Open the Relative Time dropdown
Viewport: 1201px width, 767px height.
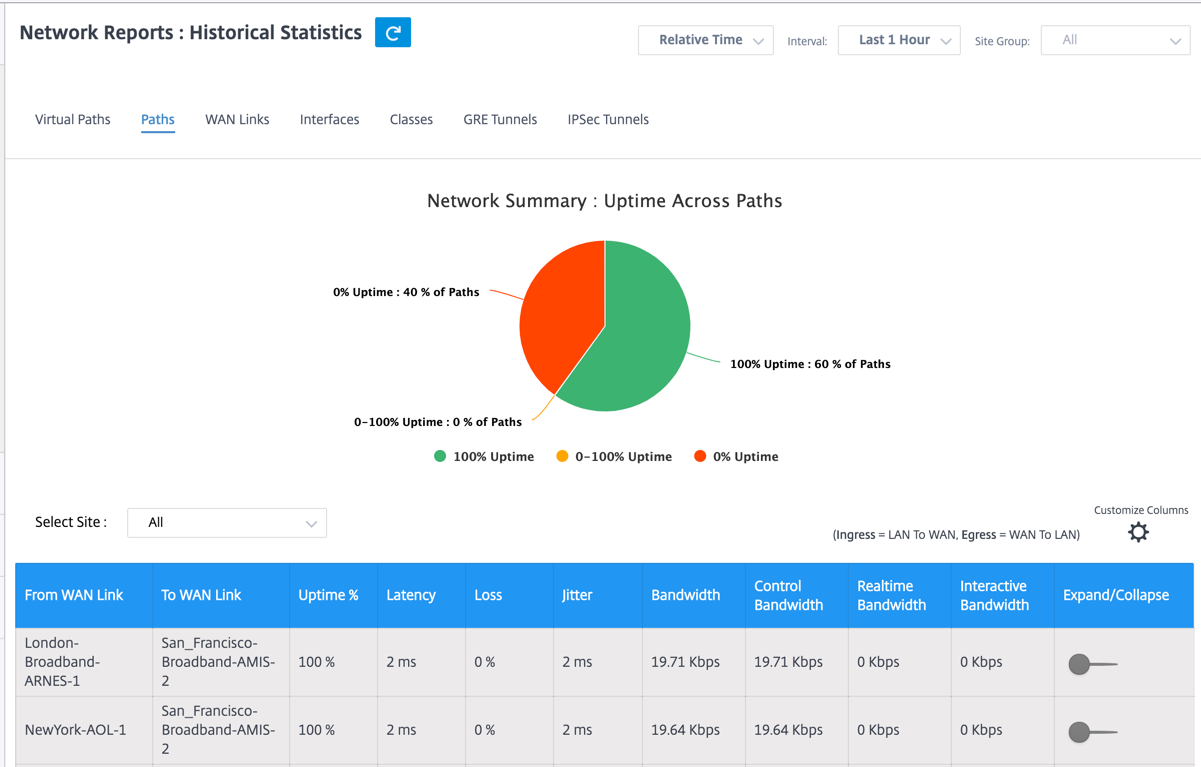point(705,40)
